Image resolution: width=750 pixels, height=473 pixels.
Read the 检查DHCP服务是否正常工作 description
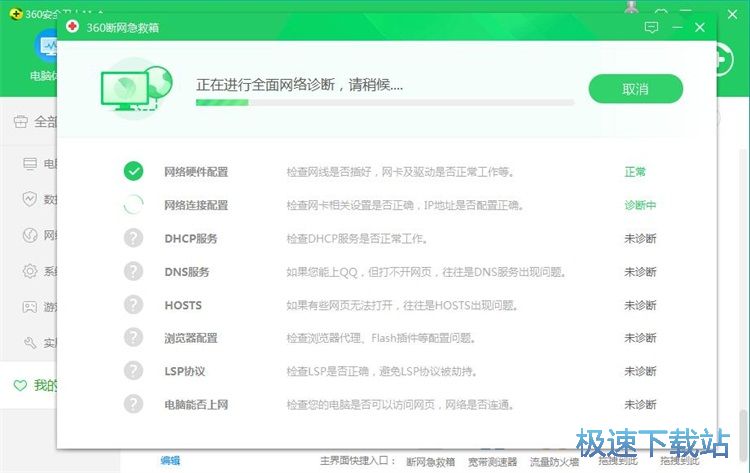357,238
